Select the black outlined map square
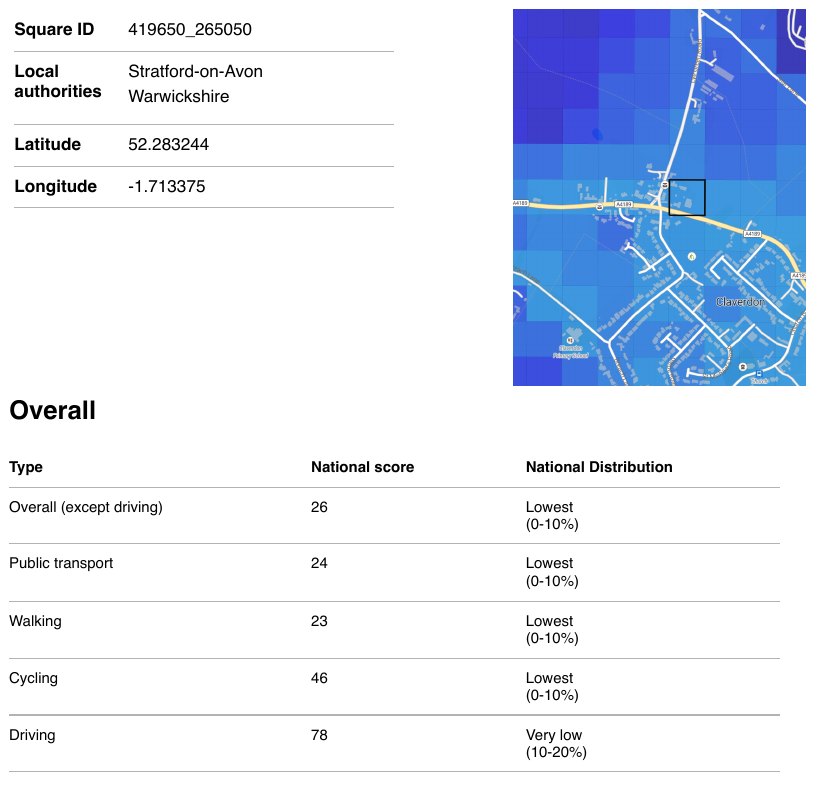This screenshot has height=790, width=820. (x=687, y=197)
